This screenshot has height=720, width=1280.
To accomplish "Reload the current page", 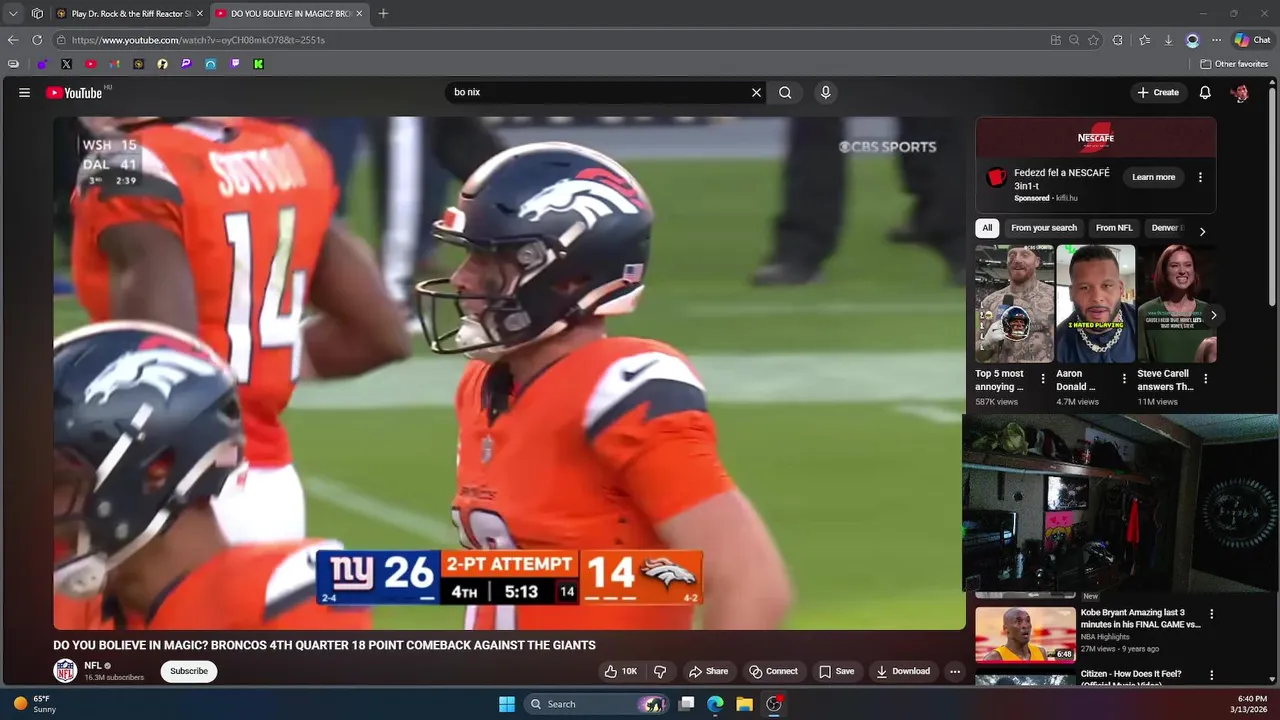I will click(x=37, y=40).
